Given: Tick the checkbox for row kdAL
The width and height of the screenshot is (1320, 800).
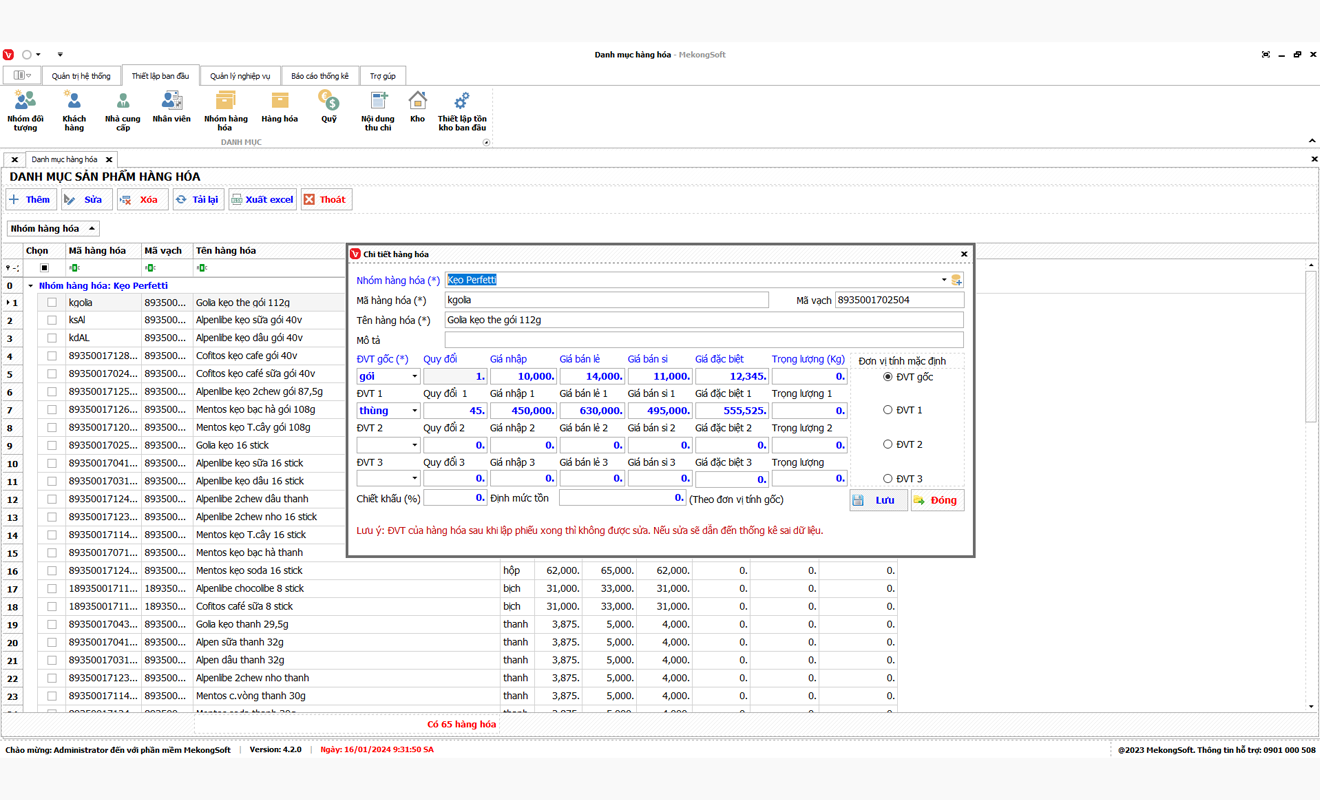Looking at the screenshot, I should click(x=52, y=338).
